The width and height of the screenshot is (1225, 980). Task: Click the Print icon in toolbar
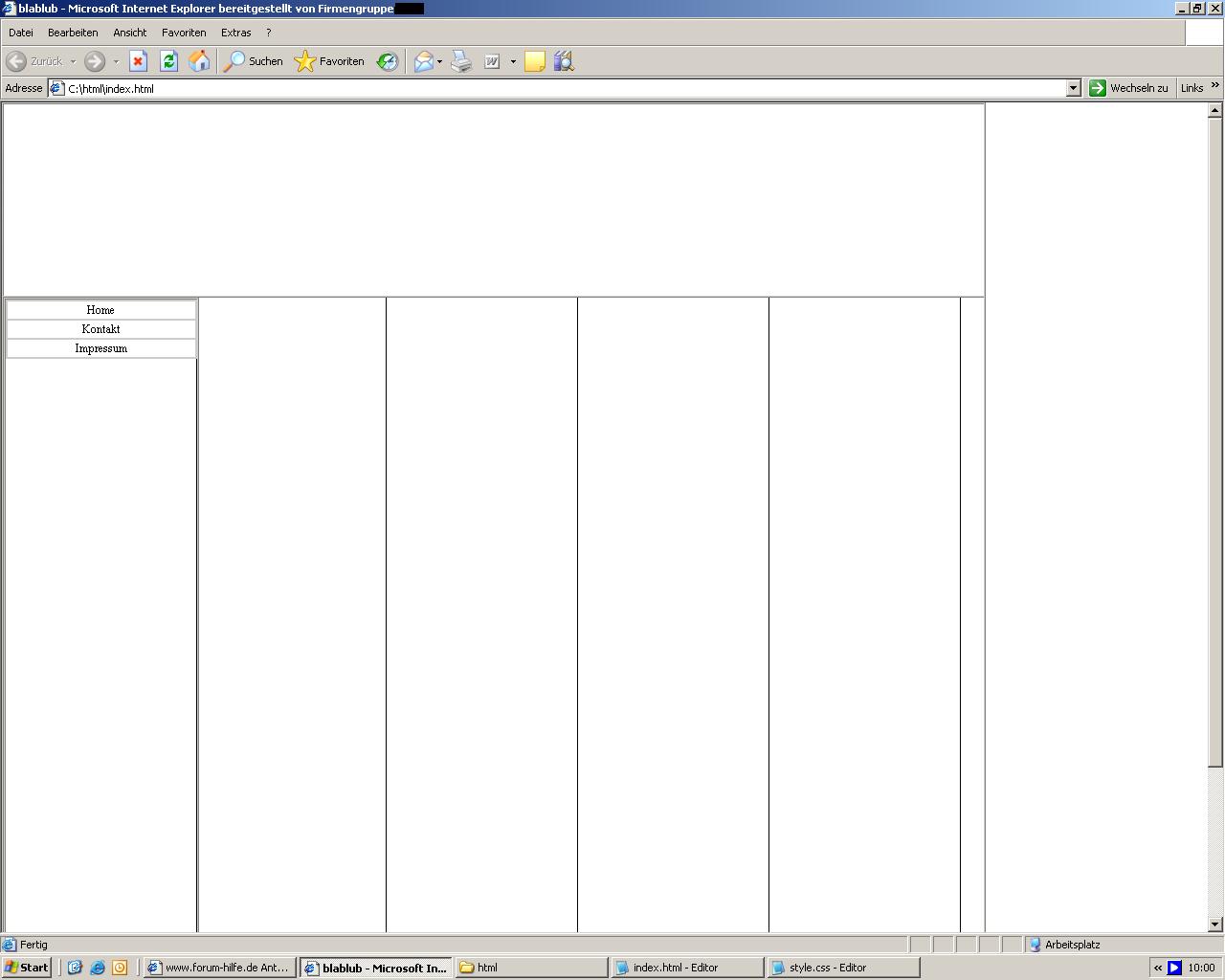tap(461, 61)
